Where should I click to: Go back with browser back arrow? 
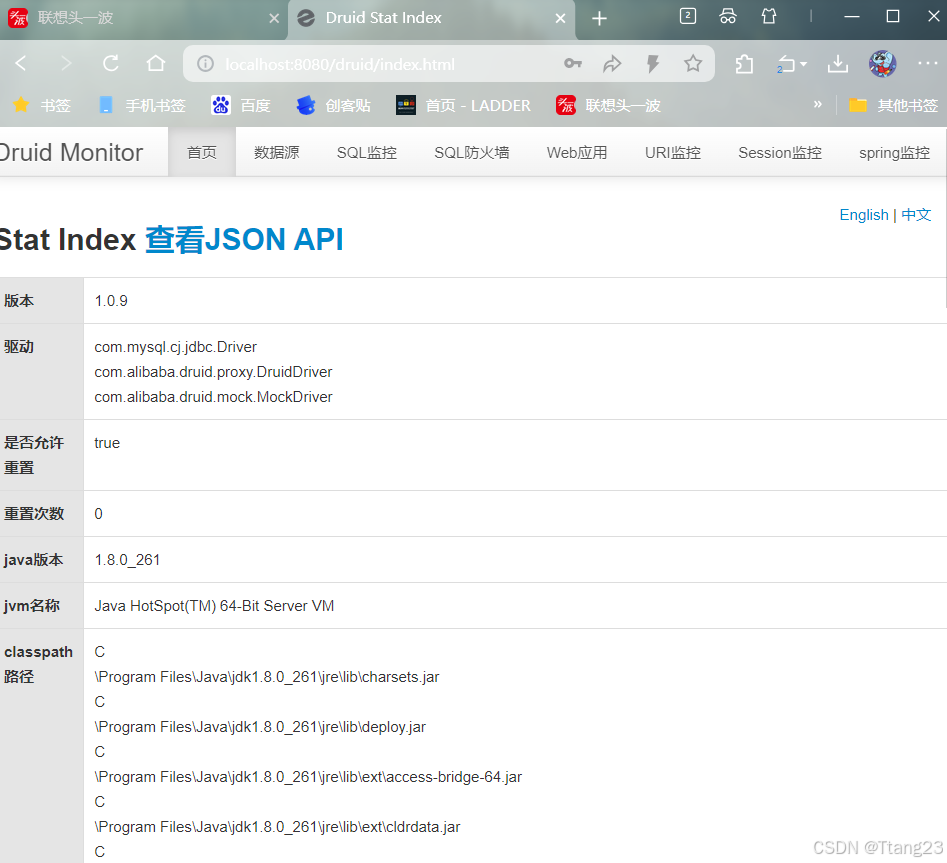[21, 63]
